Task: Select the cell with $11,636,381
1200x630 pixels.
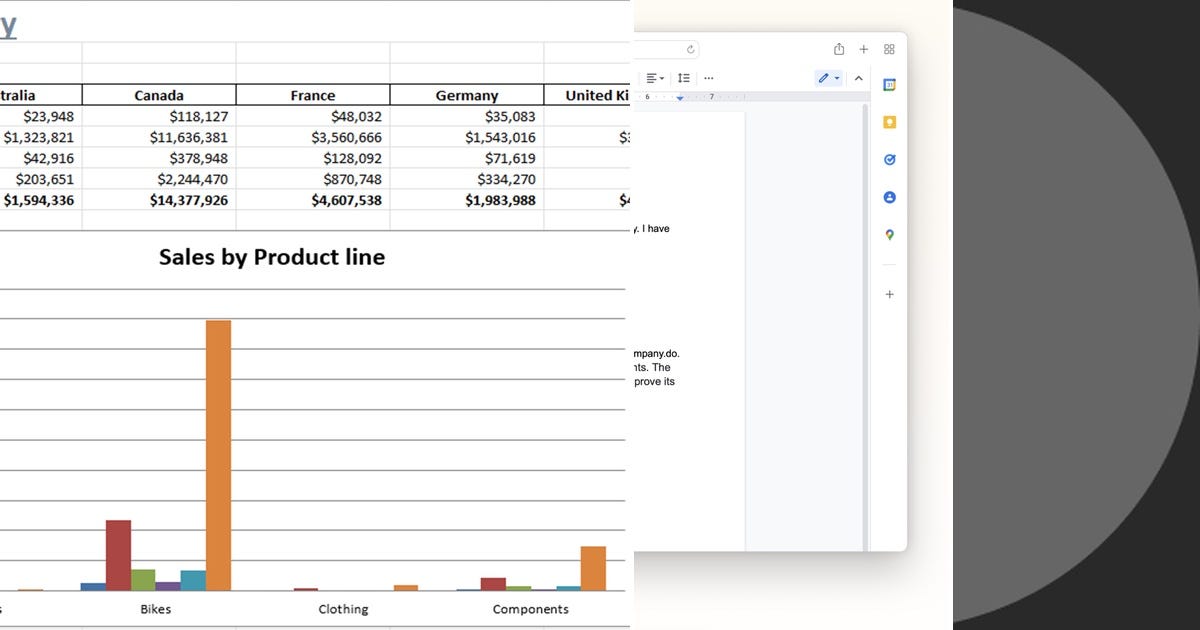Action: 159,137
